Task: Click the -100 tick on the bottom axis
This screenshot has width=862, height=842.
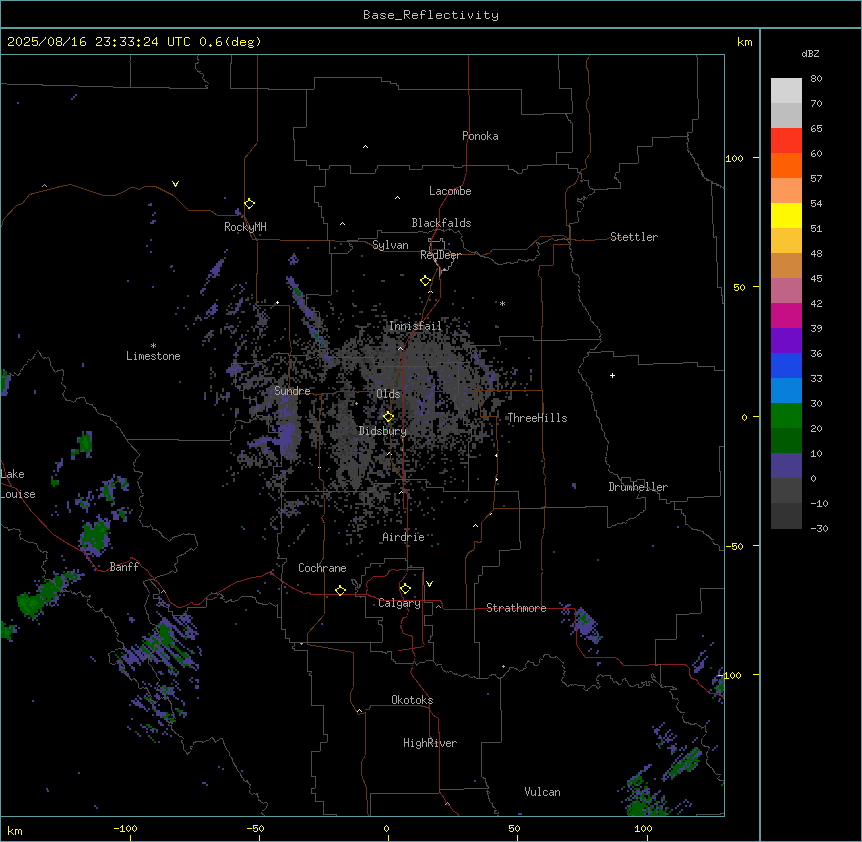Action: (x=126, y=828)
